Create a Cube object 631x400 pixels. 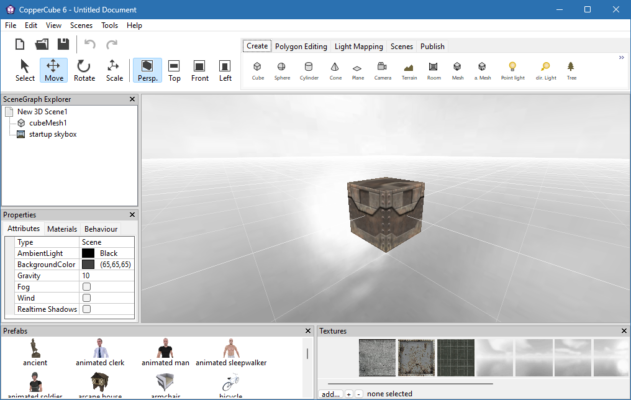tap(258, 71)
